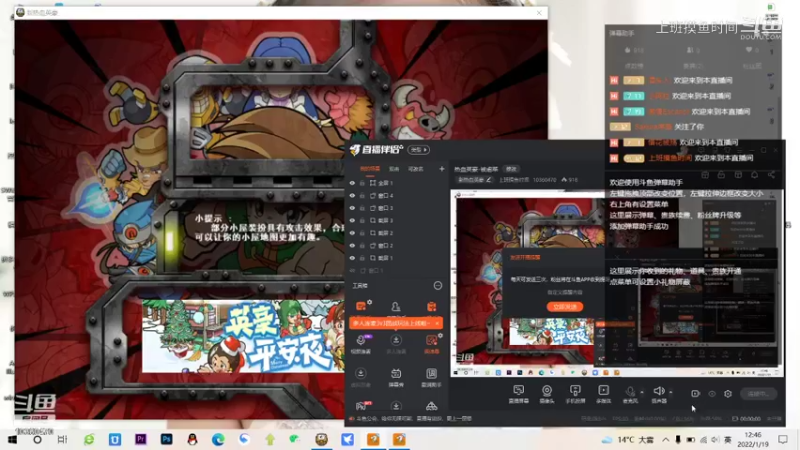Hide the 截屏 1 source layer
Viewport: 800px width, 450px height.
pyautogui.click(x=352, y=258)
